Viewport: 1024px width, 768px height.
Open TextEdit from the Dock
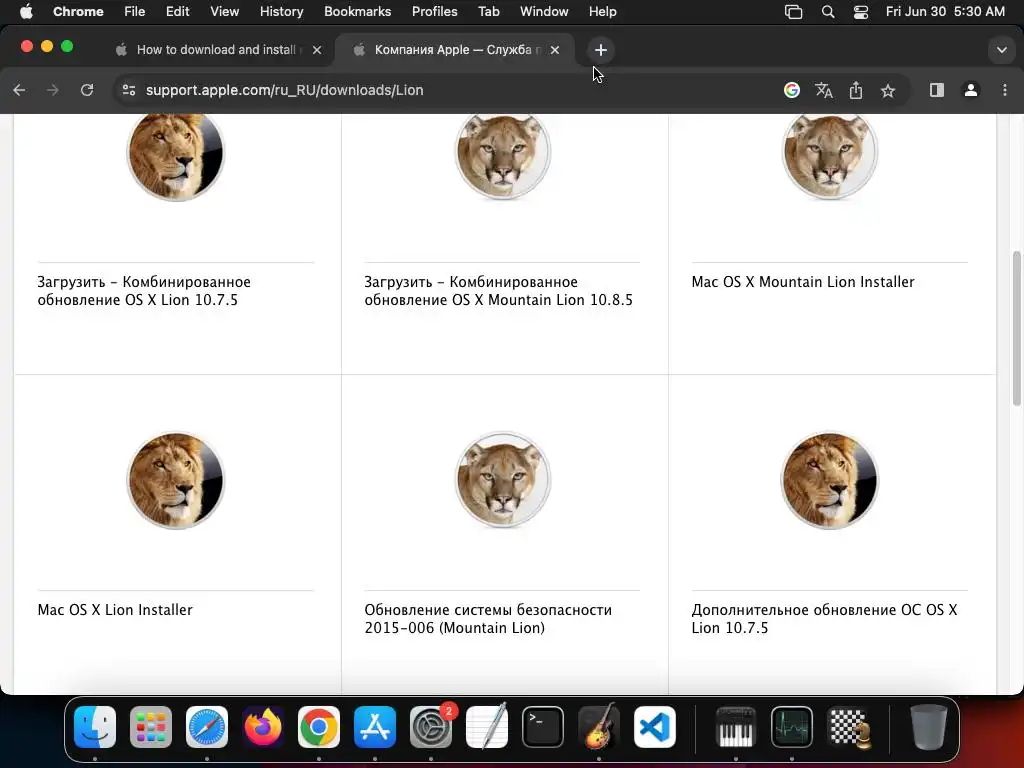point(487,727)
